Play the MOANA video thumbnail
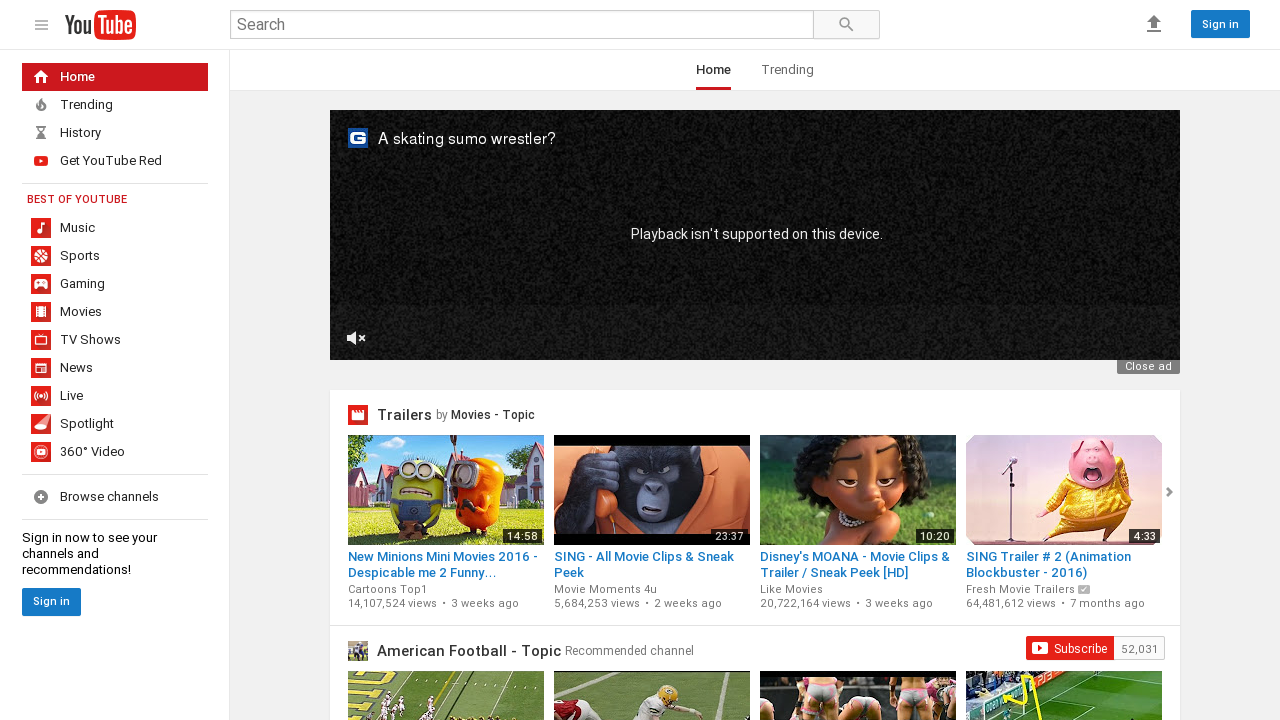The height and width of the screenshot is (720, 1280). (858, 490)
